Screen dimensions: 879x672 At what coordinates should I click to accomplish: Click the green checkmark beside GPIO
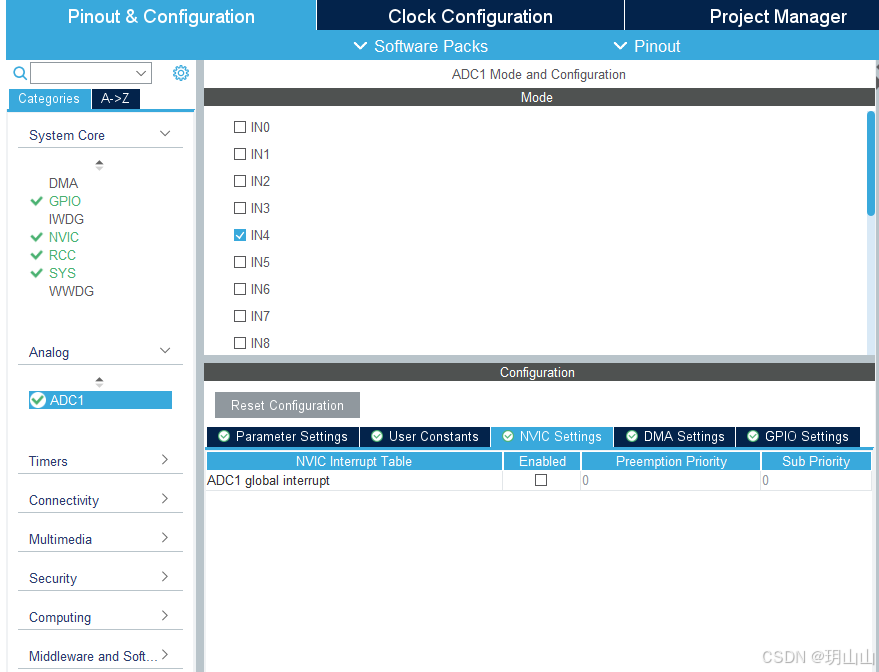(x=36, y=201)
